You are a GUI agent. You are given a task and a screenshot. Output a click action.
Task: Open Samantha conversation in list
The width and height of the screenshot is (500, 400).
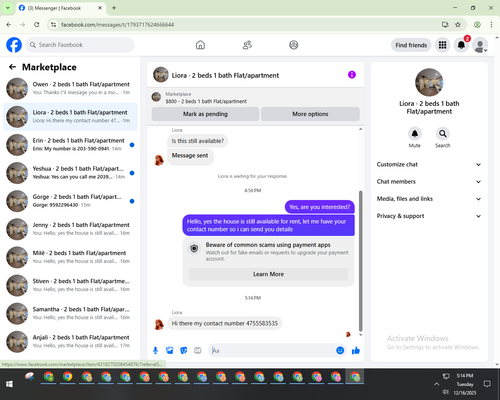click(70, 313)
